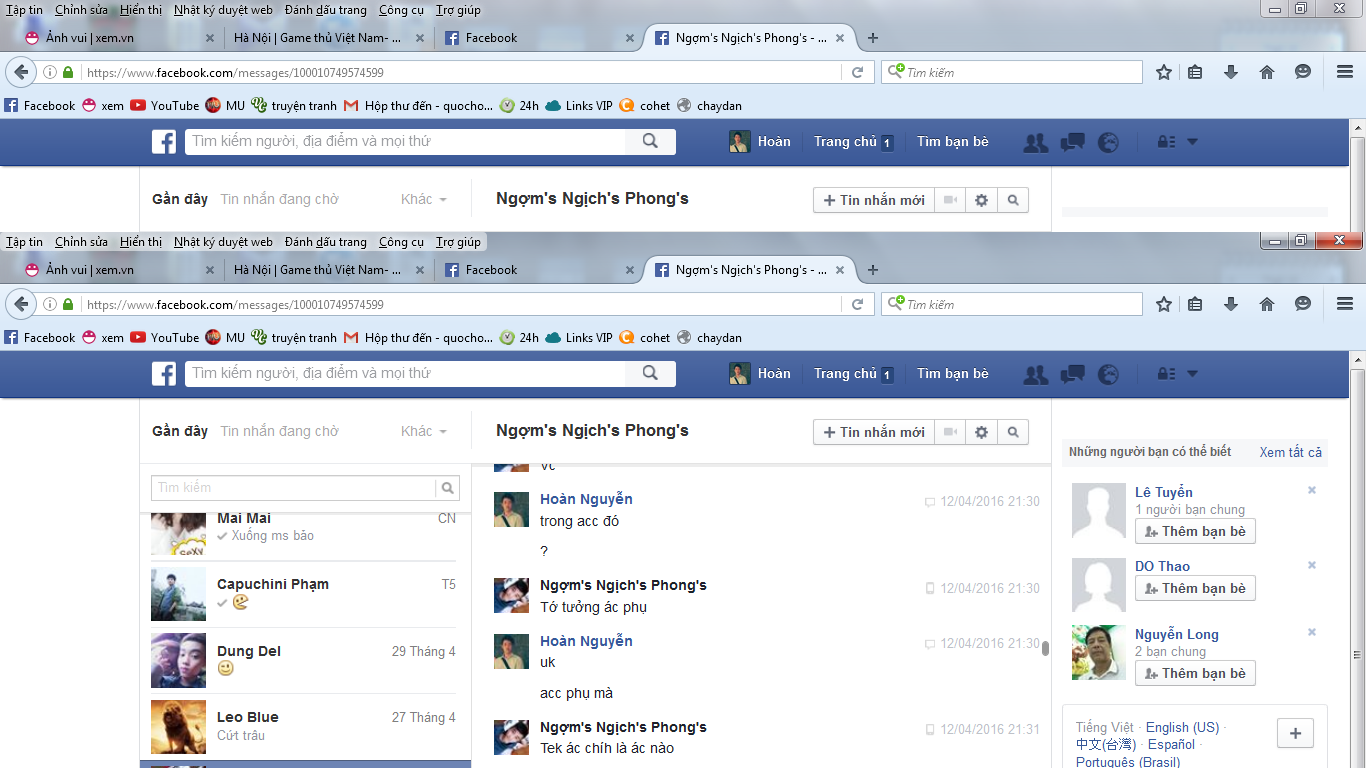Focus conversation list Tìm kiếm input
The height and width of the screenshot is (768, 1366).
click(294, 488)
